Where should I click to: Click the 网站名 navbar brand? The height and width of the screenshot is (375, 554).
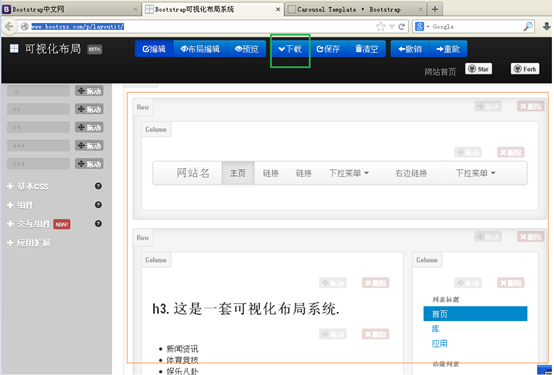click(x=193, y=173)
